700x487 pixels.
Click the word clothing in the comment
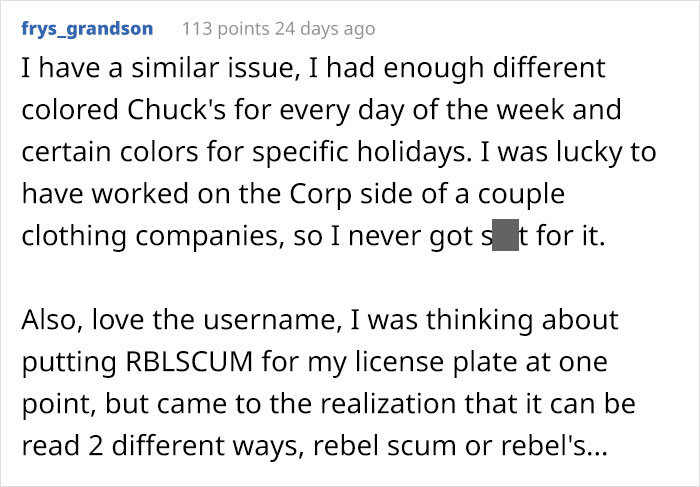74,236
